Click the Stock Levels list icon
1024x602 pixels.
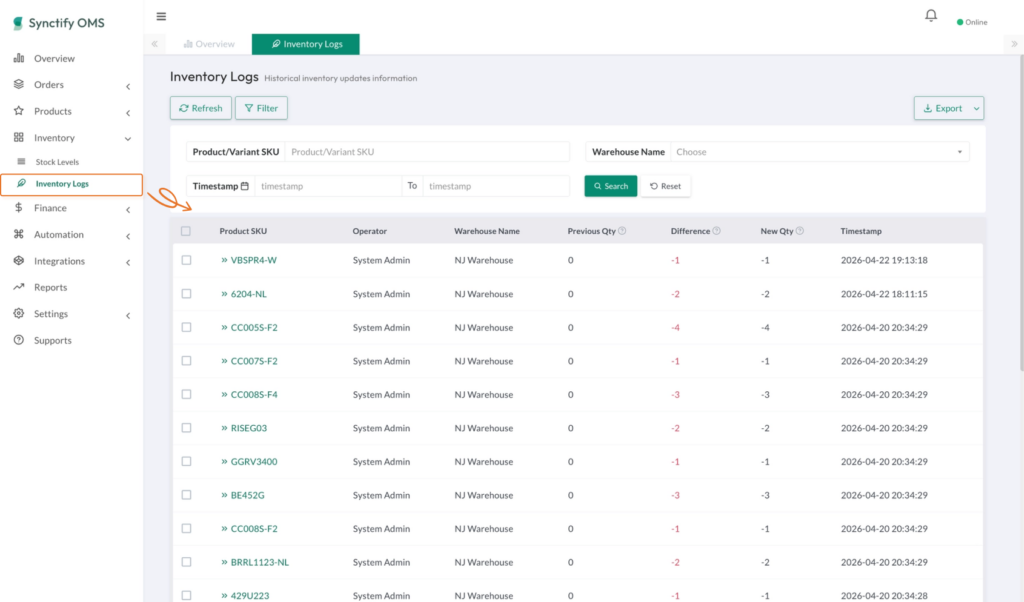(22, 161)
